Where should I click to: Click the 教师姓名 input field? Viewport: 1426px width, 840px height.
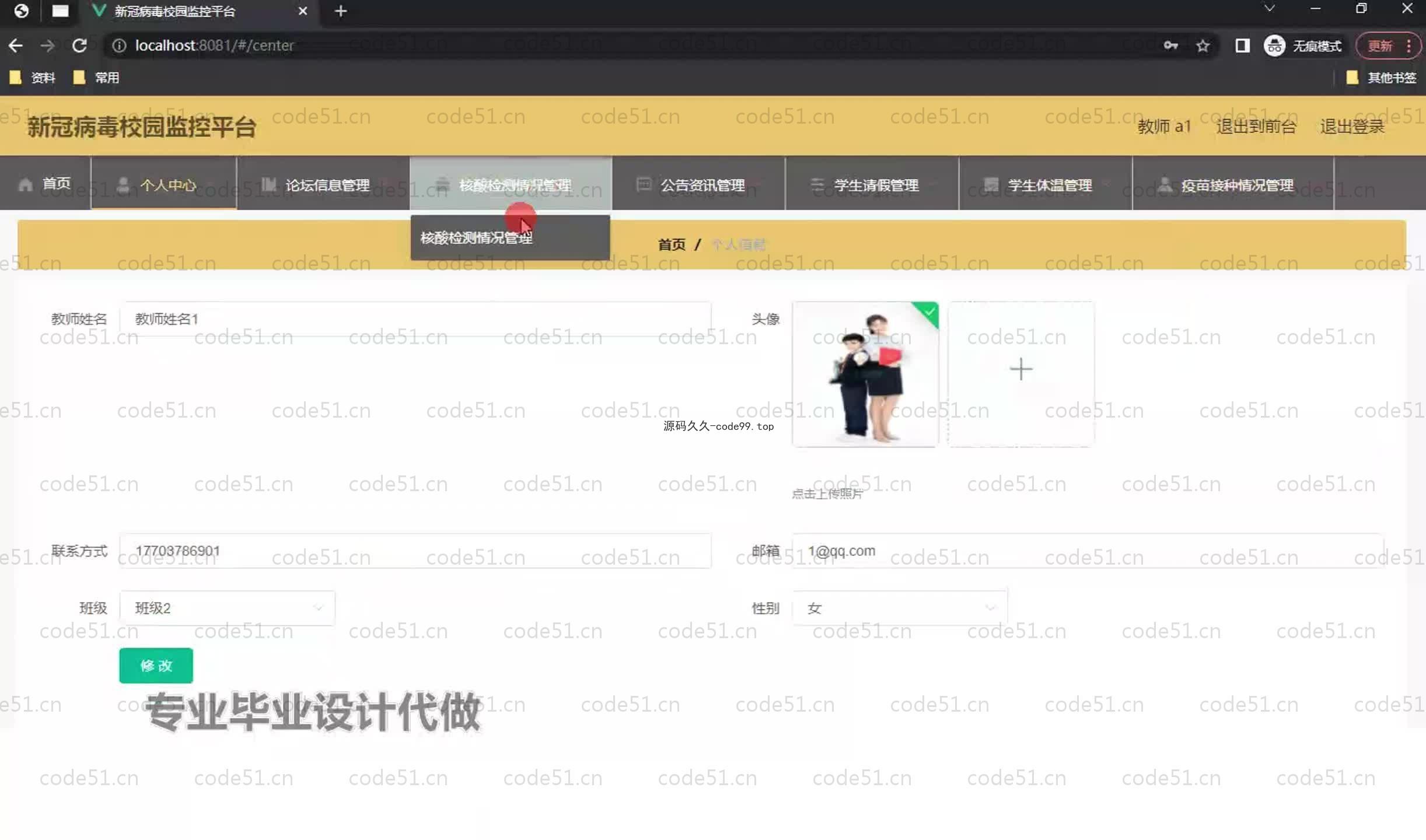pyautogui.click(x=415, y=319)
